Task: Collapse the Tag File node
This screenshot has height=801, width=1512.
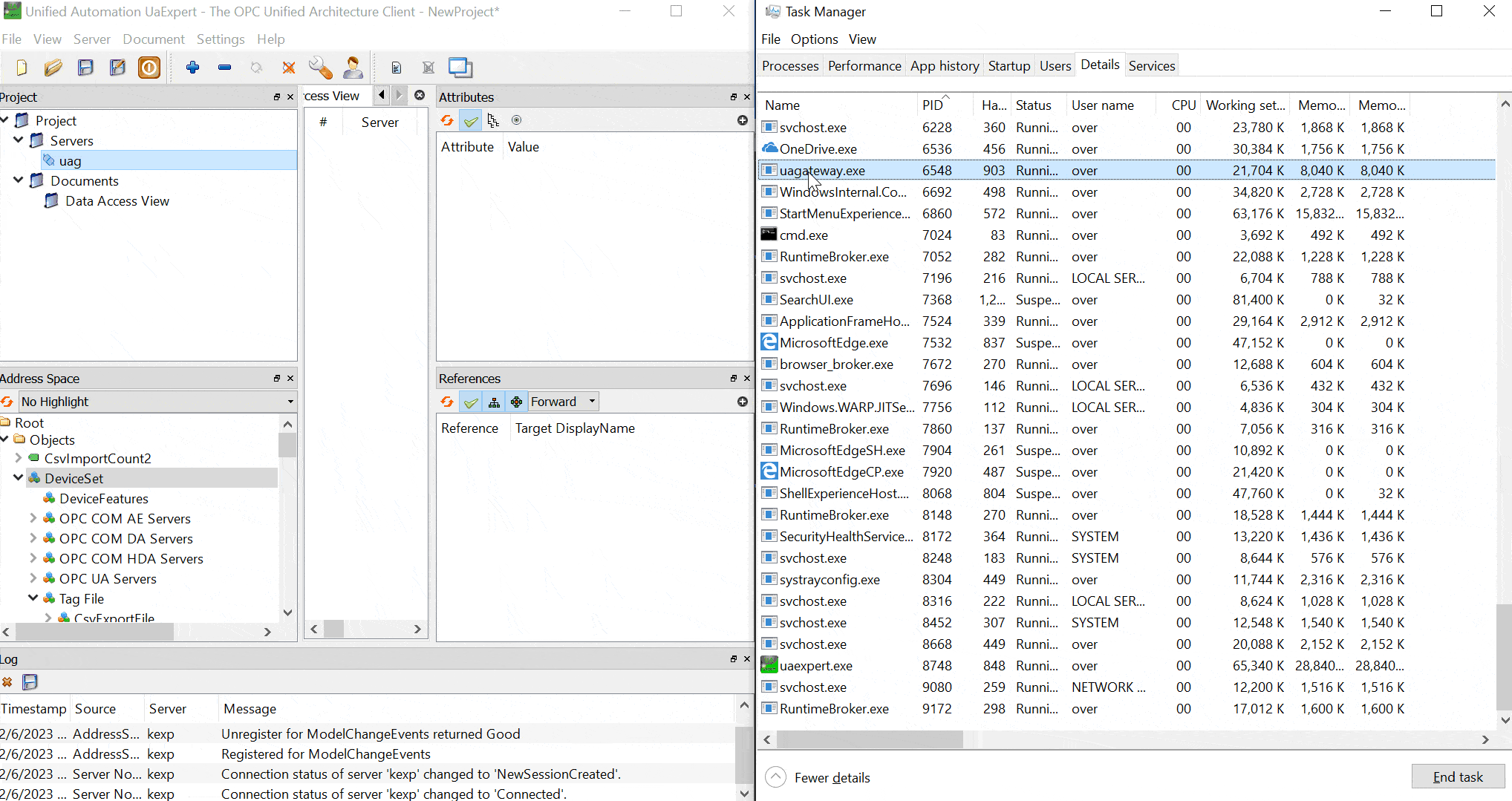Action: click(33, 598)
